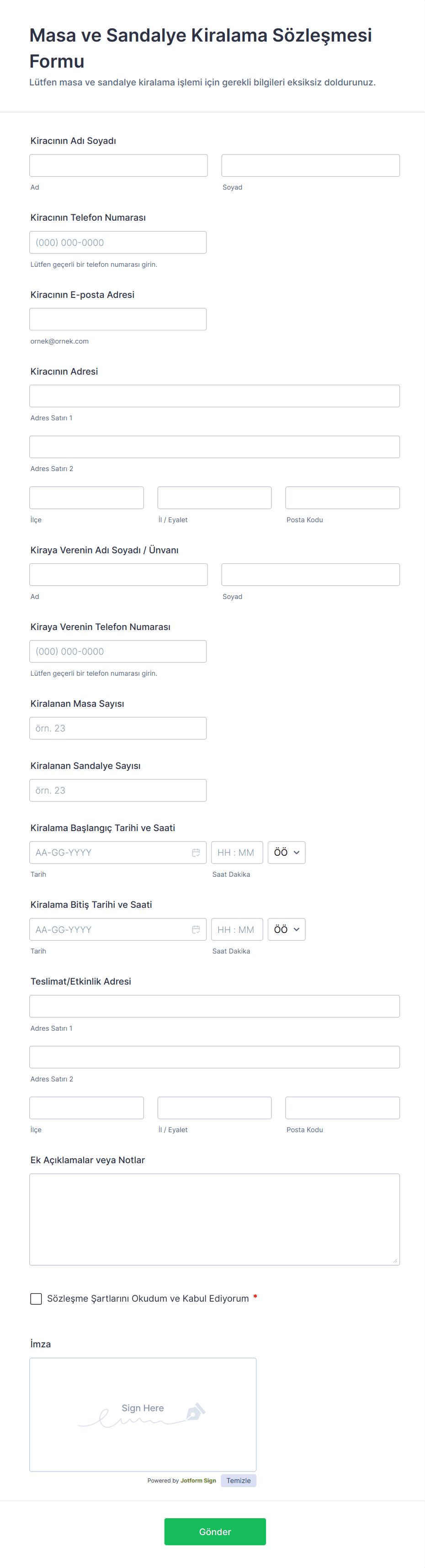Click renter address Posta Kodu field
This screenshot has width=425, height=1568.
point(342,497)
